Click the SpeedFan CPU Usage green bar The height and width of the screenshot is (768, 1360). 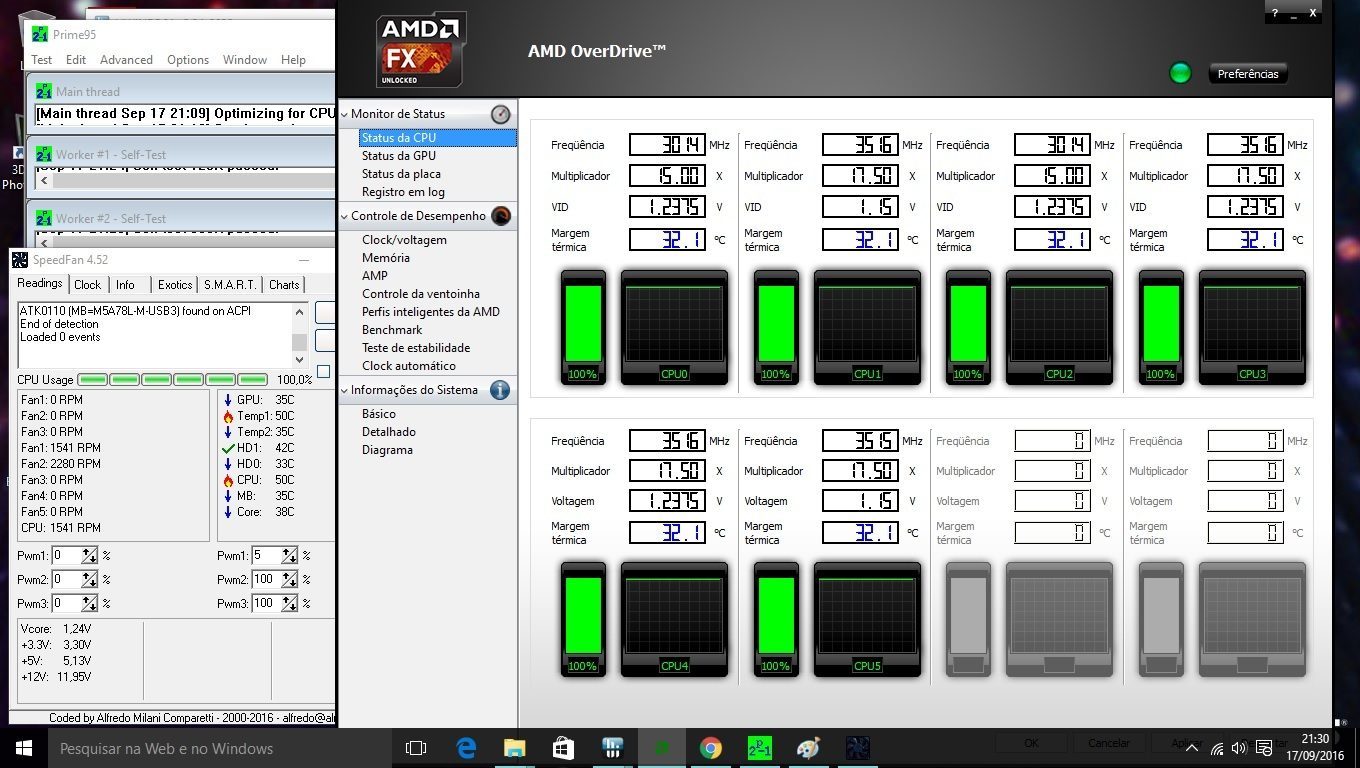tap(173, 380)
